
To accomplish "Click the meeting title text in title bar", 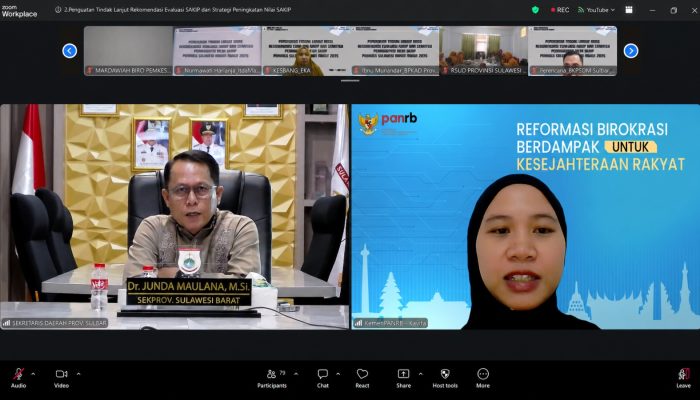I will click(178, 9).
